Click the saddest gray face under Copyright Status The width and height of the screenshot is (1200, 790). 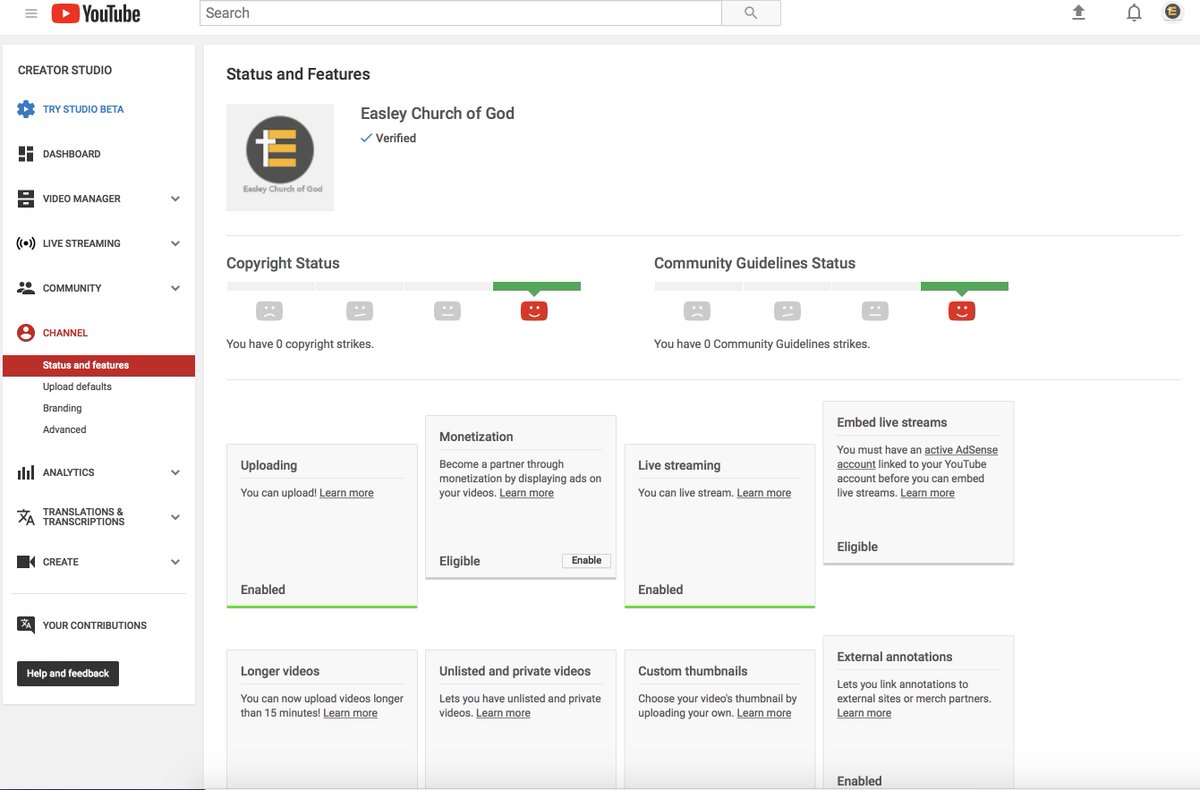269,311
